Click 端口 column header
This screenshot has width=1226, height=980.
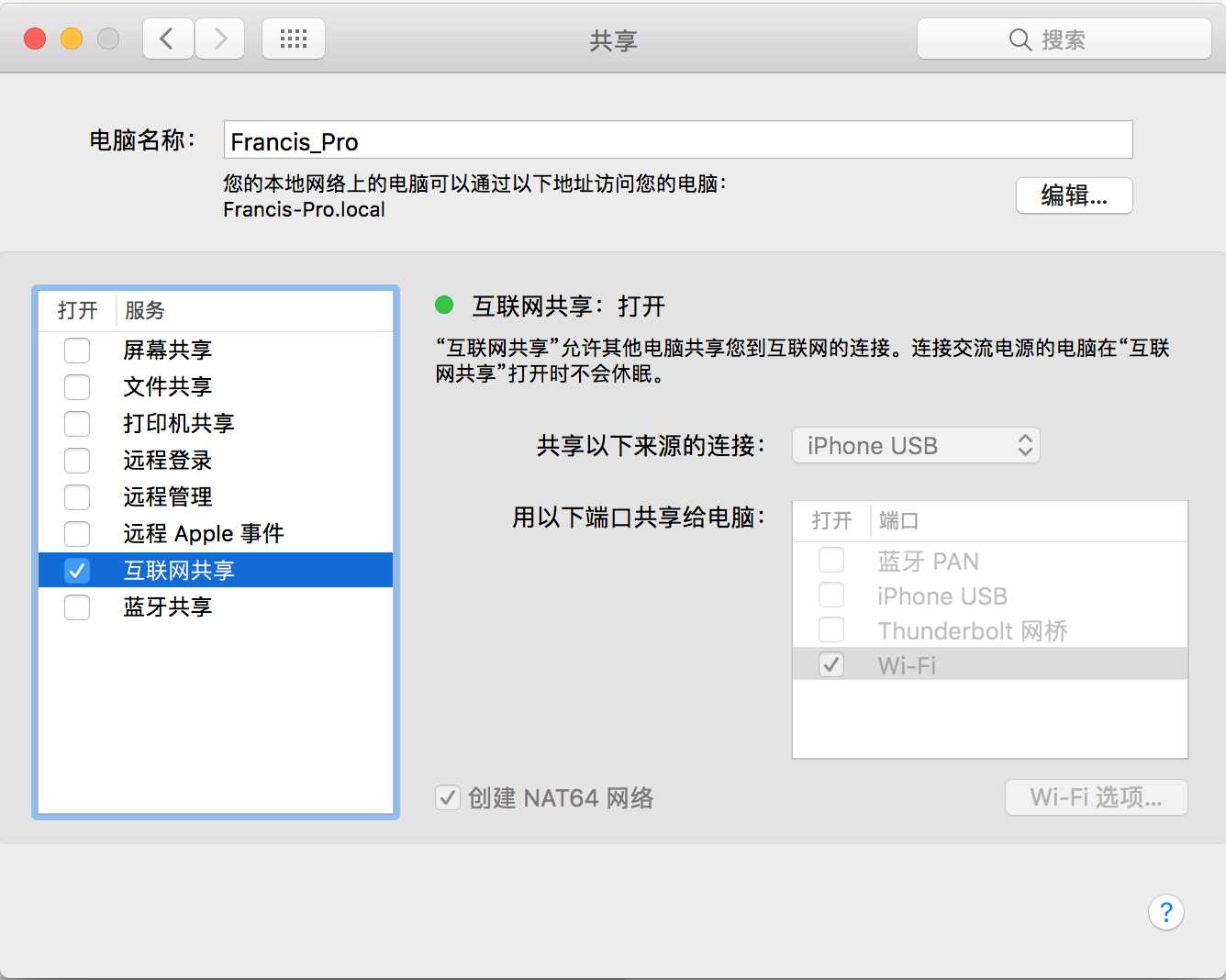coord(898,520)
